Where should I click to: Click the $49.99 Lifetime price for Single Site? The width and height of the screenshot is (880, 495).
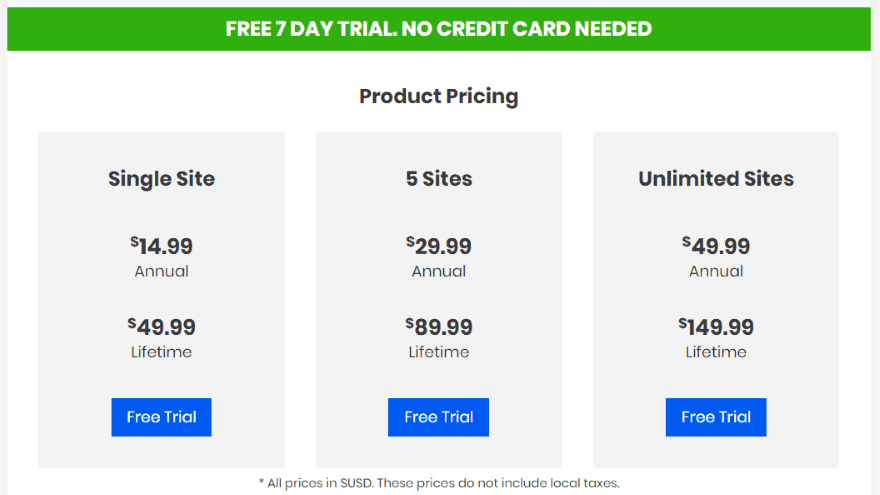(162, 327)
